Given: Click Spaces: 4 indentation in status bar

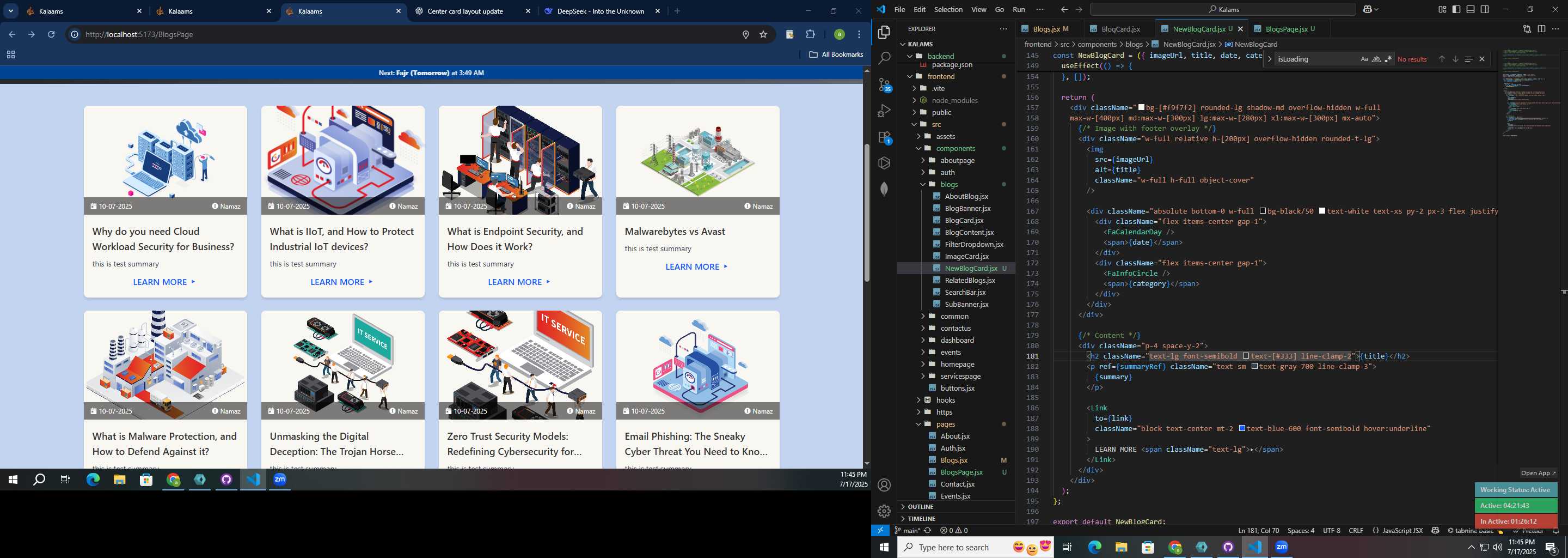Looking at the screenshot, I should click(x=1301, y=530).
